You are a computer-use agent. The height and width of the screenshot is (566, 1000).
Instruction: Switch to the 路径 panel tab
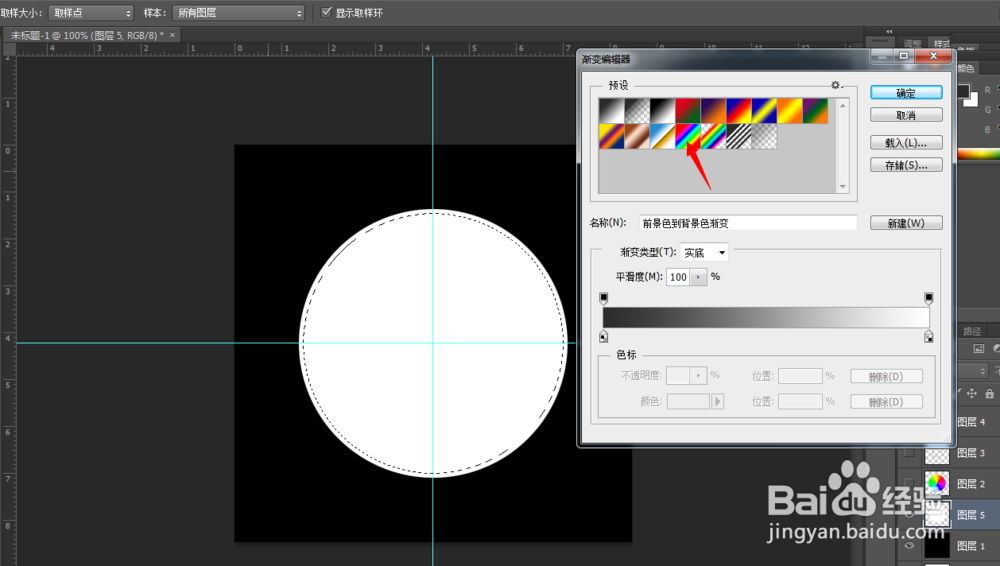pyautogui.click(x=972, y=331)
